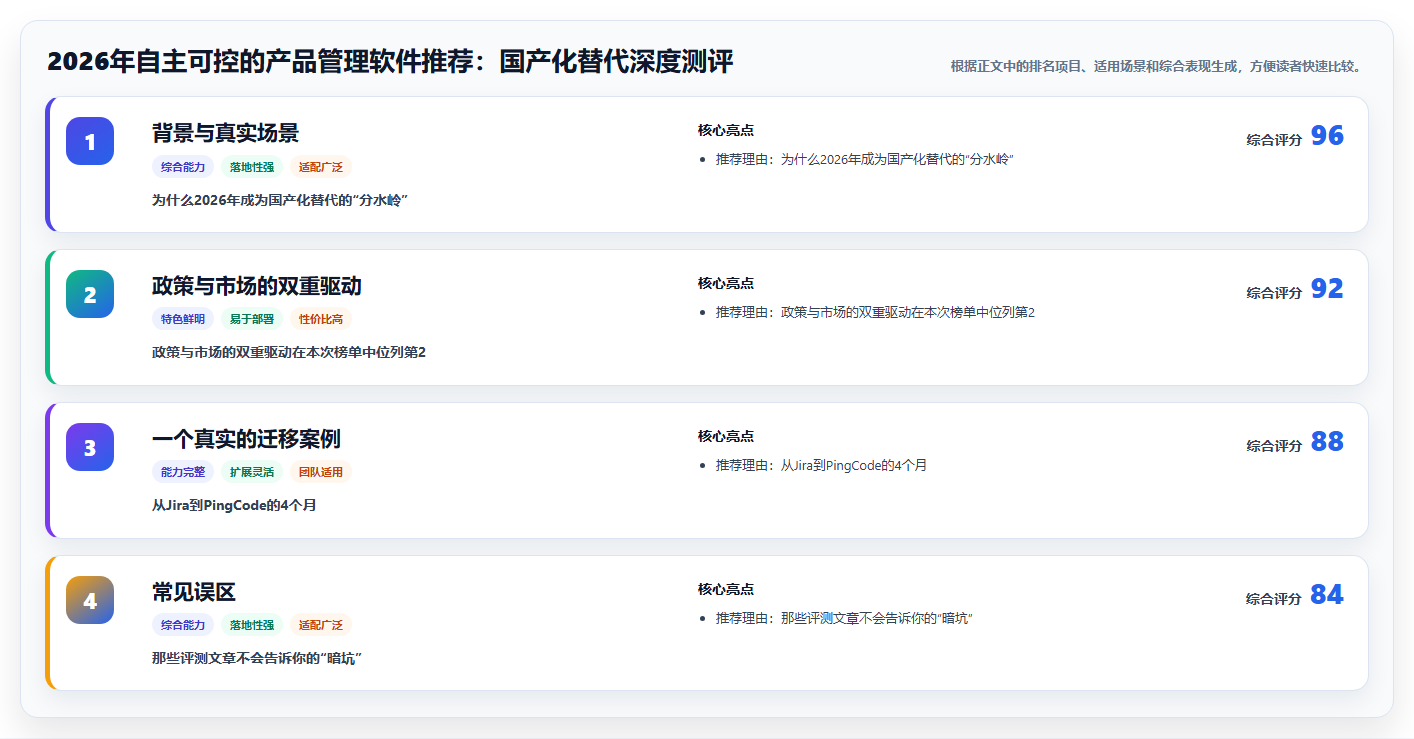Click 综合评分 label next to 96
Image resolution: width=1414 pixels, height=739 pixels.
point(1274,140)
